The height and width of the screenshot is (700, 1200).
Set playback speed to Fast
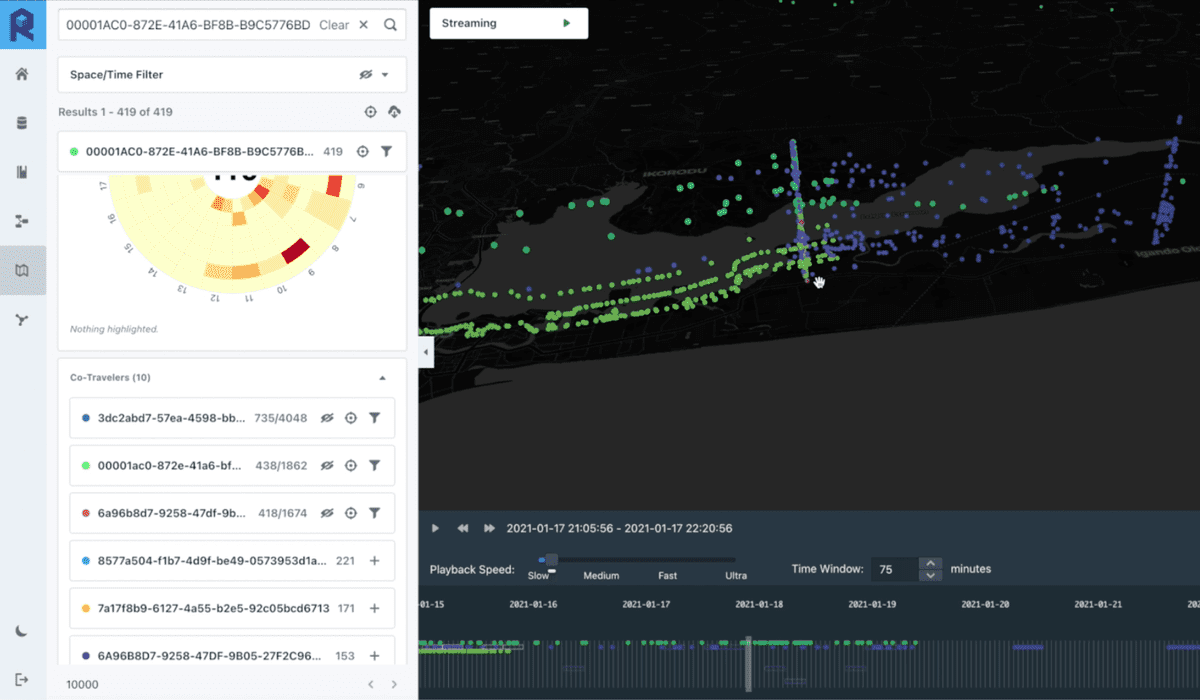667,575
